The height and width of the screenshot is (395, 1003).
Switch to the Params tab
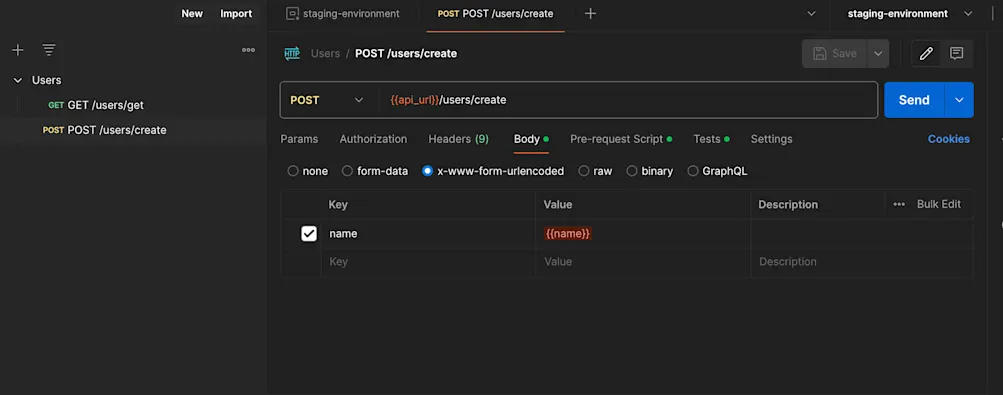[299, 139]
